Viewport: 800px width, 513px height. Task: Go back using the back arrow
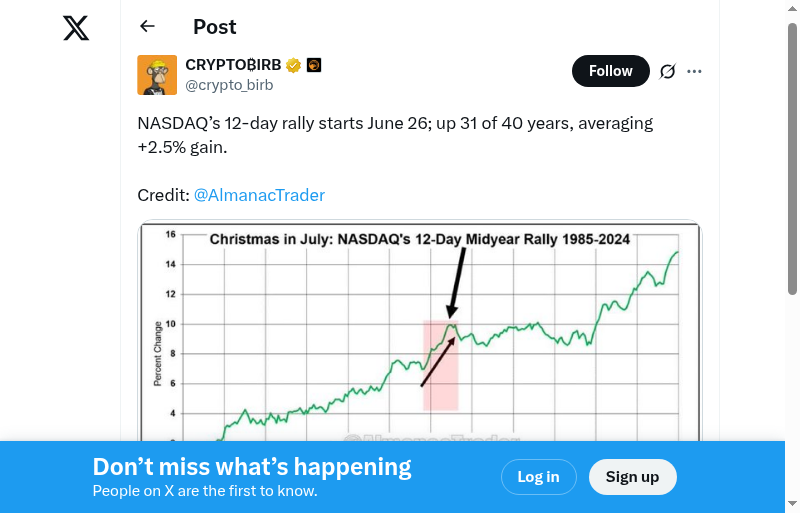pyautogui.click(x=148, y=27)
